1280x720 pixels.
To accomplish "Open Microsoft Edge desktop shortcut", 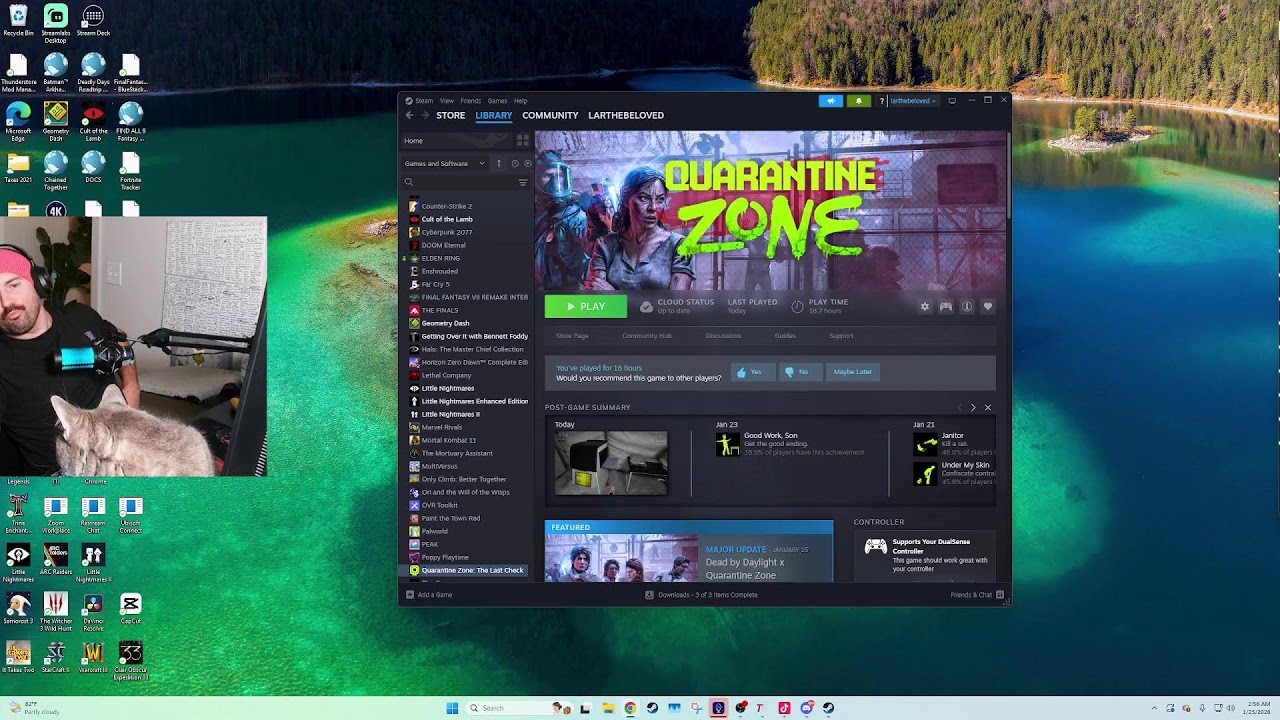I will click(x=18, y=120).
